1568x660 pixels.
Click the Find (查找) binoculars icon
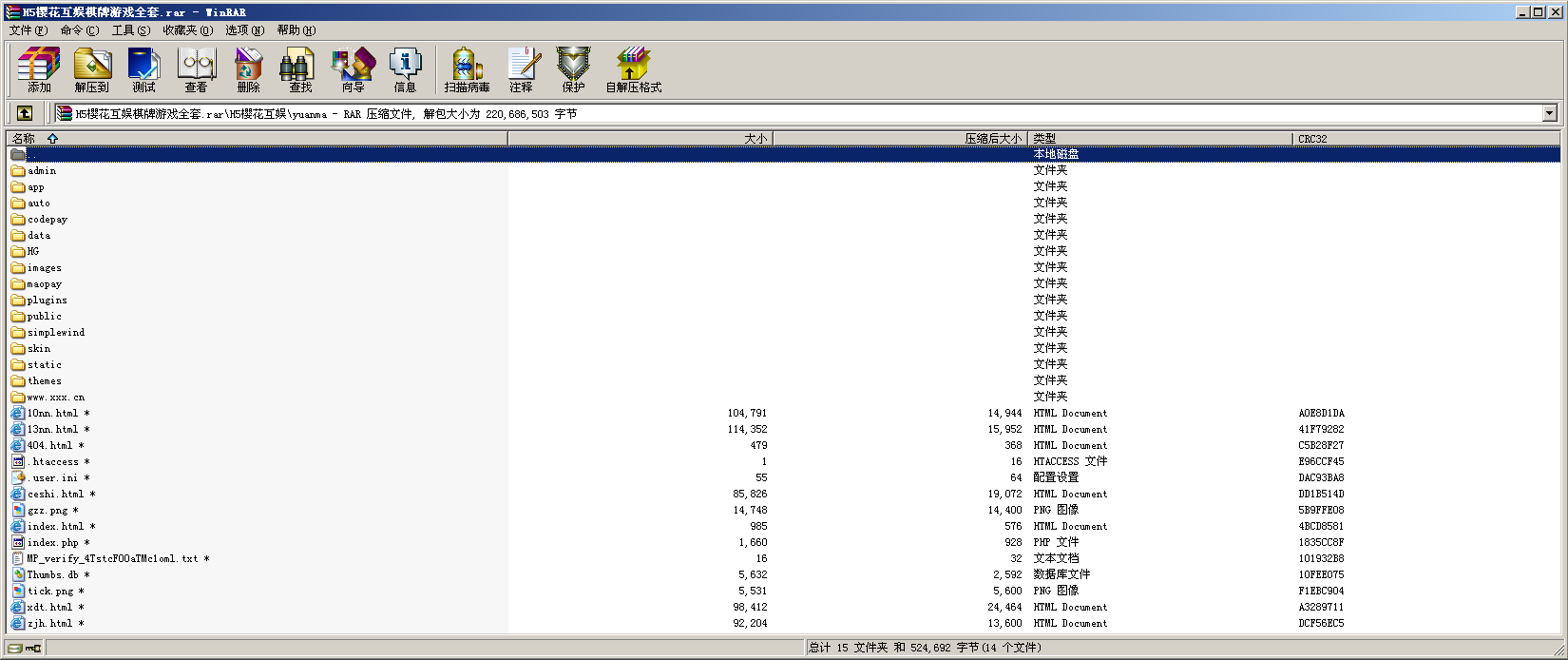[x=300, y=69]
